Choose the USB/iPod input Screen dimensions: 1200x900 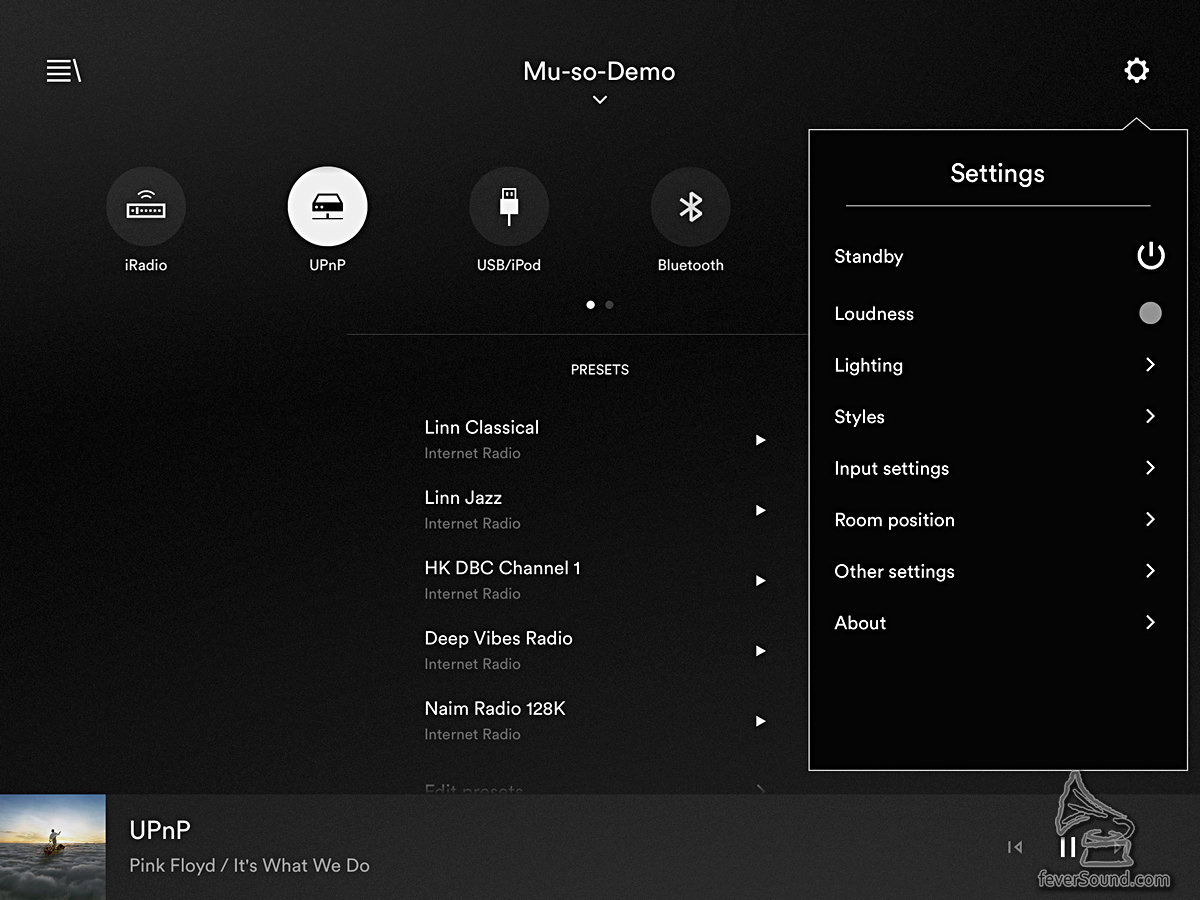[509, 207]
